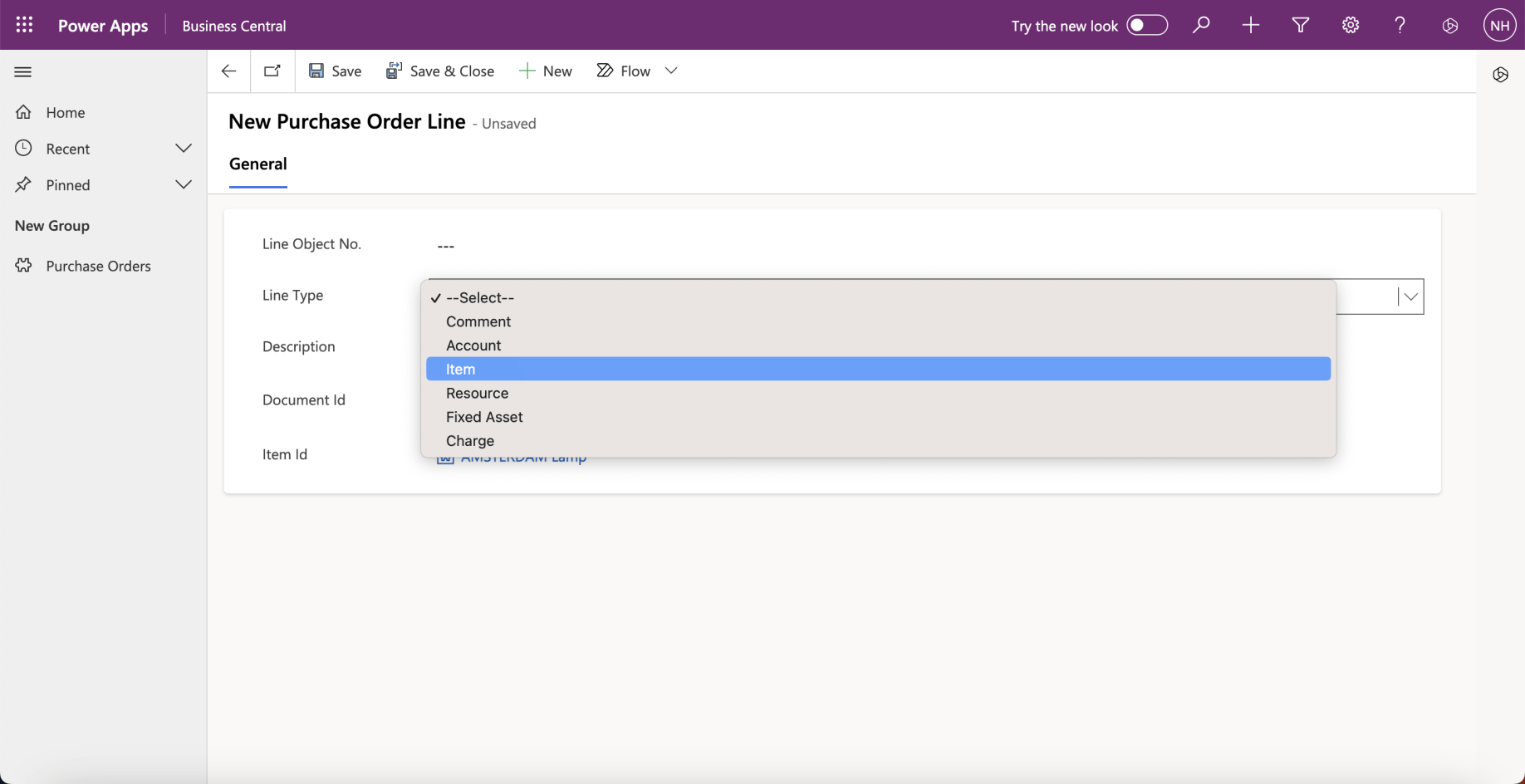Open Purchase Orders in the sidebar

99,266
